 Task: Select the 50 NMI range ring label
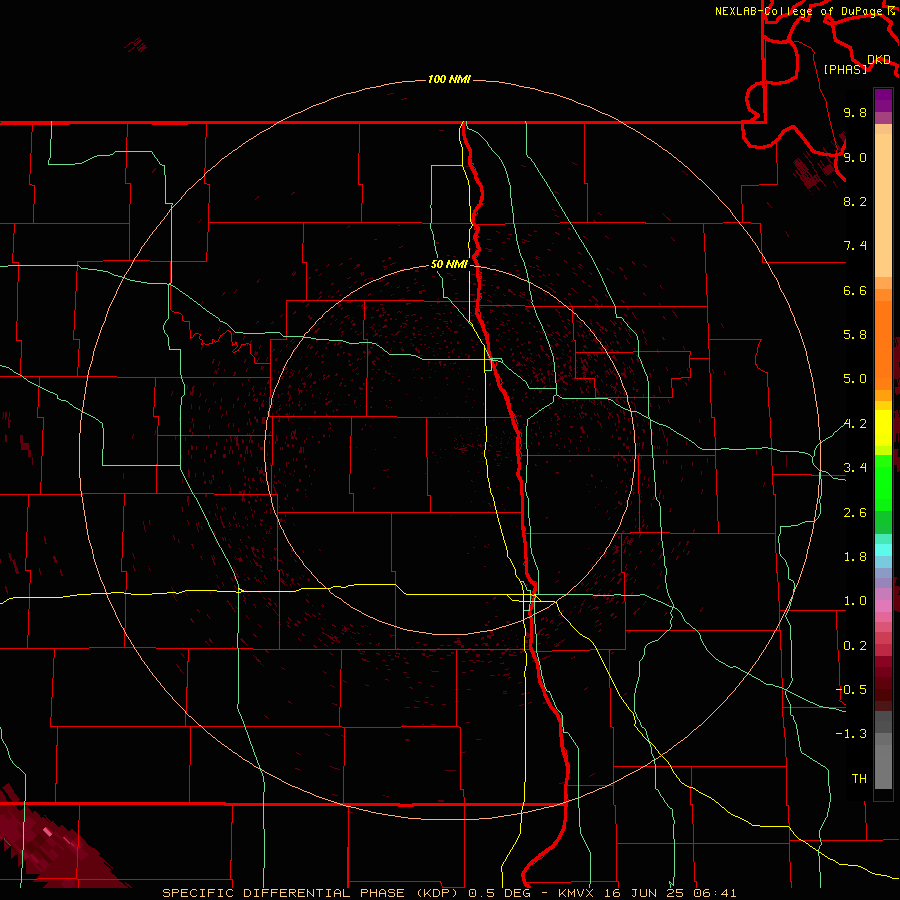pos(449,265)
